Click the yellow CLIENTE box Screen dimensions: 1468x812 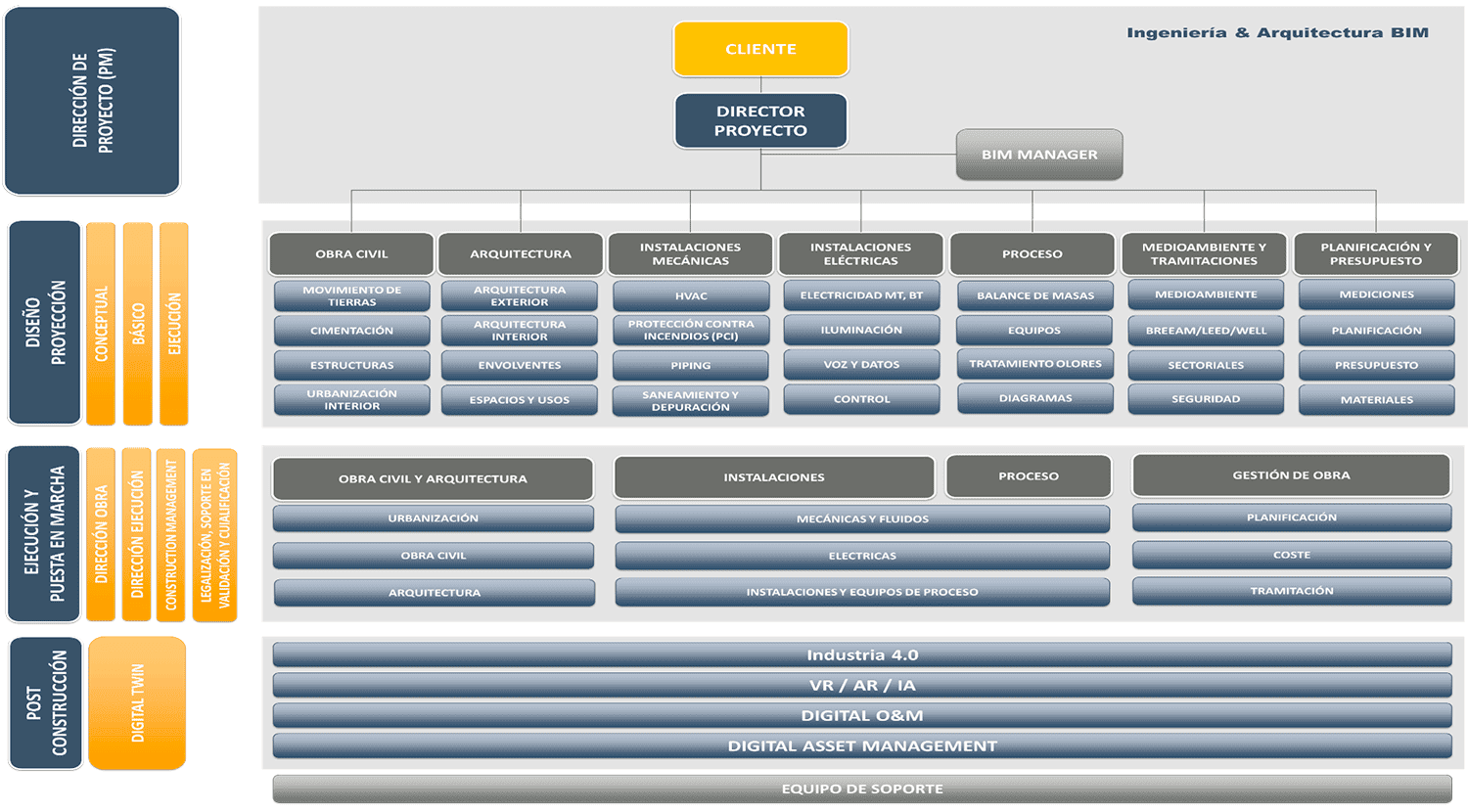point(760,49)
